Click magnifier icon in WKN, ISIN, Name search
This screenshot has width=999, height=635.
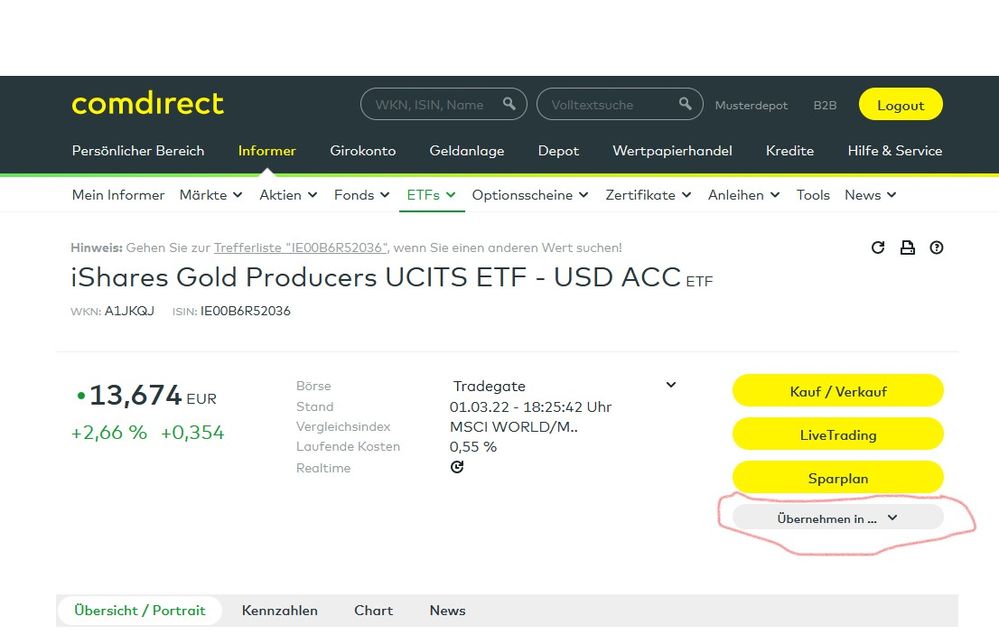coord(509,104)
